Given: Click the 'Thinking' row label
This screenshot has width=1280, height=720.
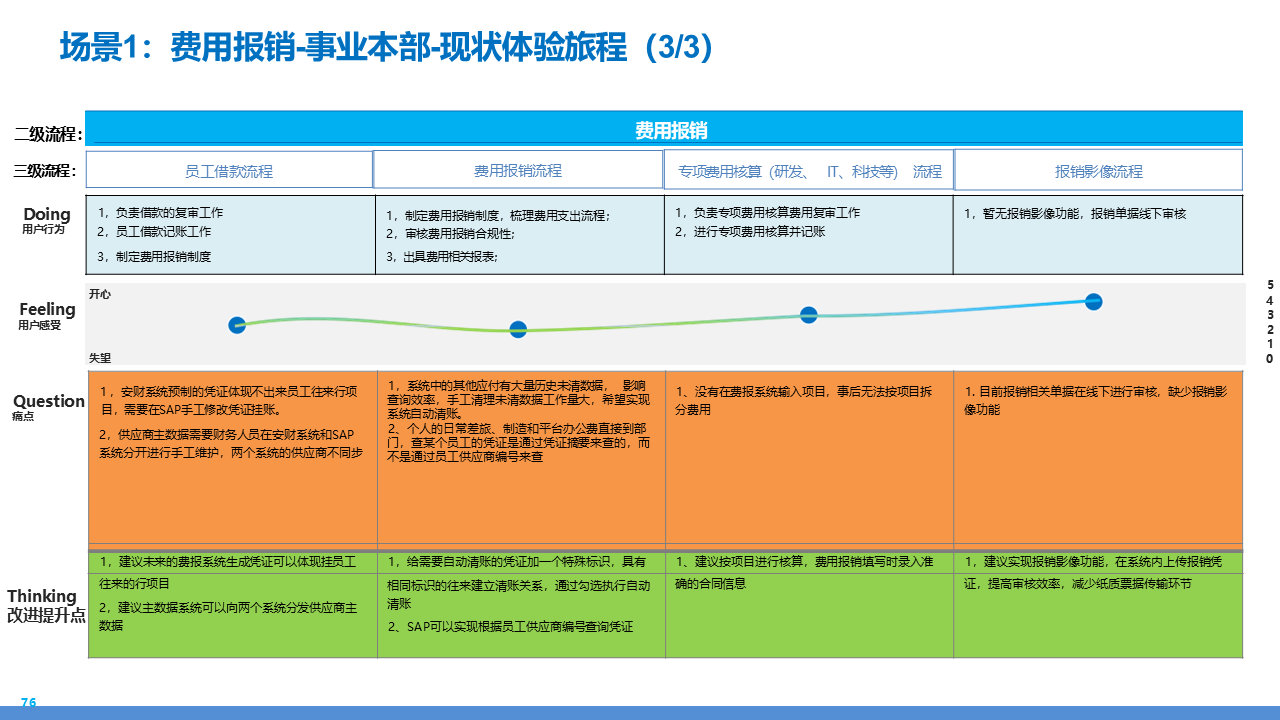Looking at the screenshot, I should pyautogui.click(x=42, y=596).
